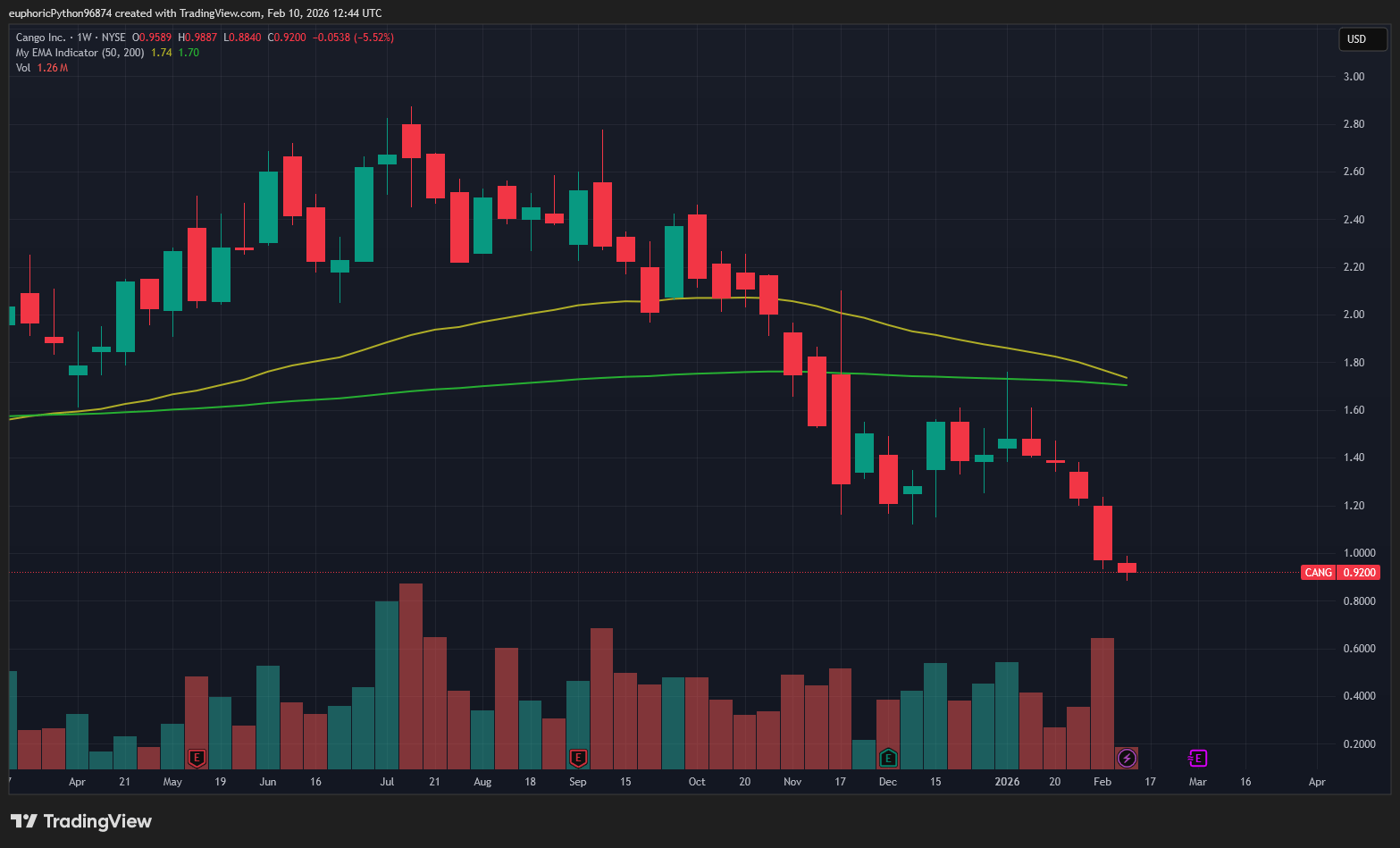
Task: Hide the Vol indicator legend
Action: tap(23, 68)
